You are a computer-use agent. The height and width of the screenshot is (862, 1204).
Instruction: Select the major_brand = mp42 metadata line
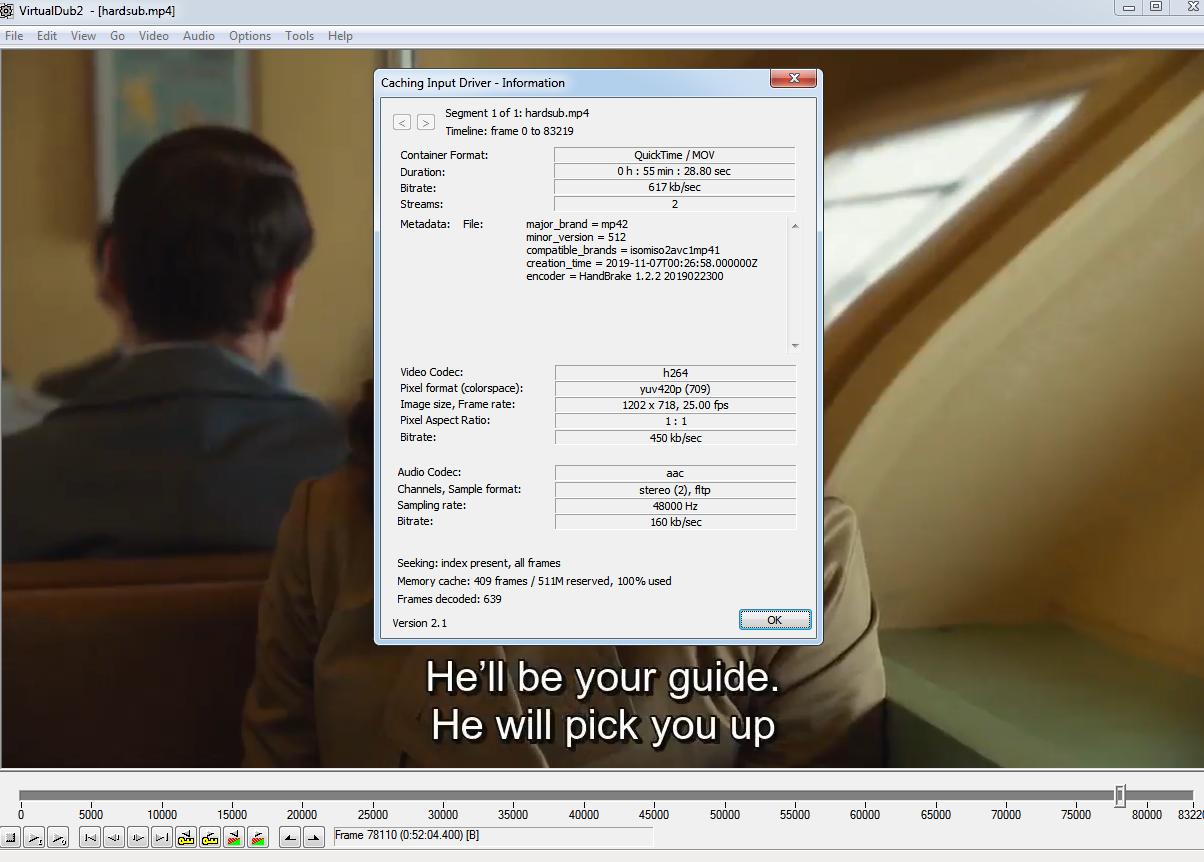point(577,224)
